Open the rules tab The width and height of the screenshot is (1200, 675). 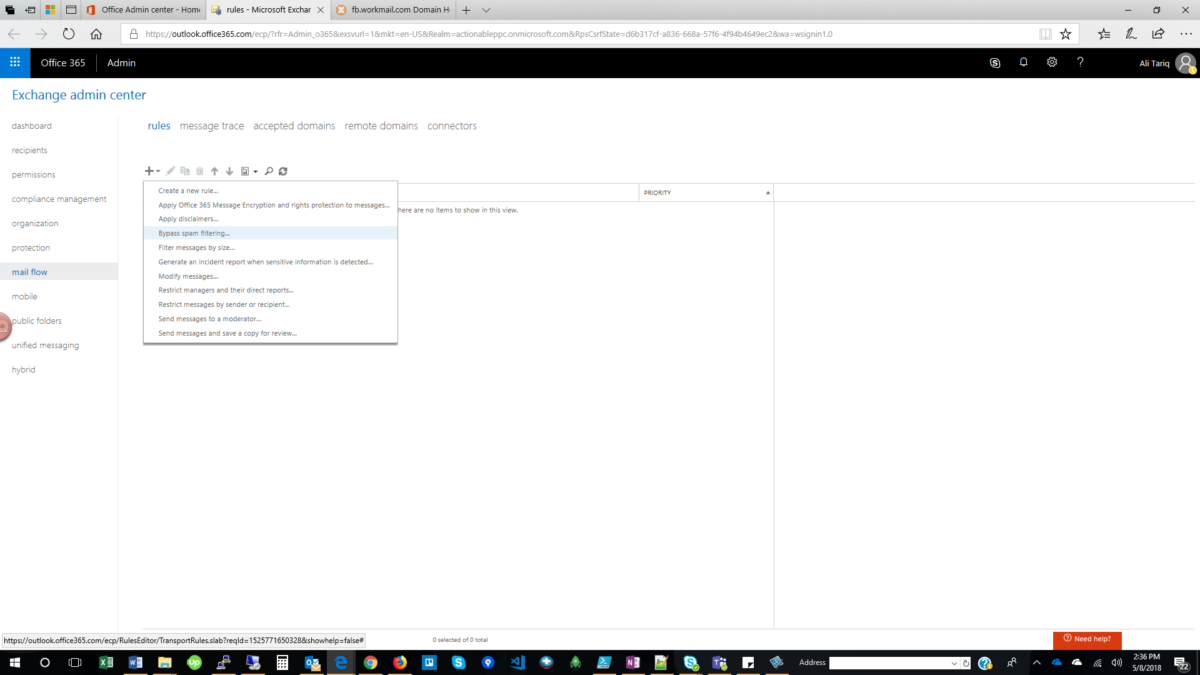[x=159, y=126]
